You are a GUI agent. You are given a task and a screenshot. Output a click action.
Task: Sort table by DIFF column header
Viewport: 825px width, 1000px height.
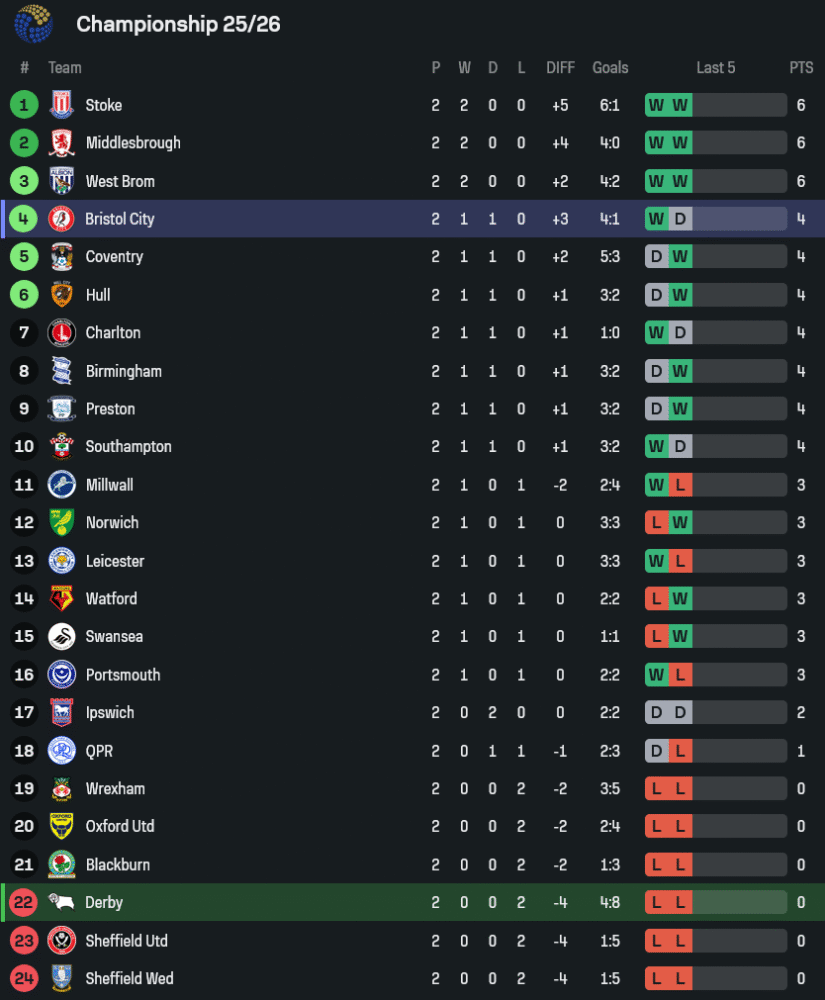(560, 68)
